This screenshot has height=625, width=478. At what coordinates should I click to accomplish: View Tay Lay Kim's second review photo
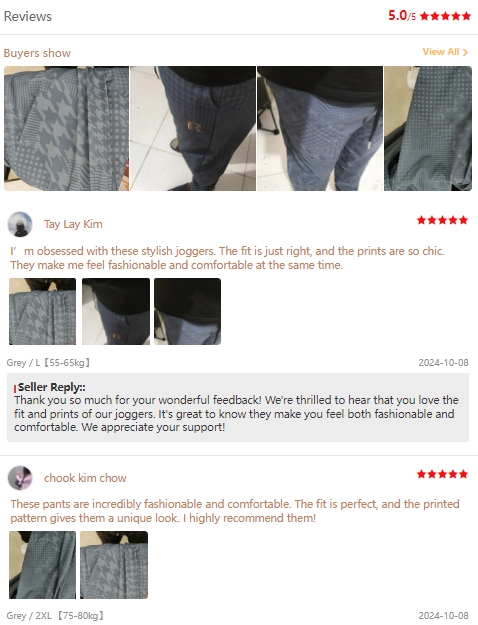pyautogui.click(x=116, y=311)
